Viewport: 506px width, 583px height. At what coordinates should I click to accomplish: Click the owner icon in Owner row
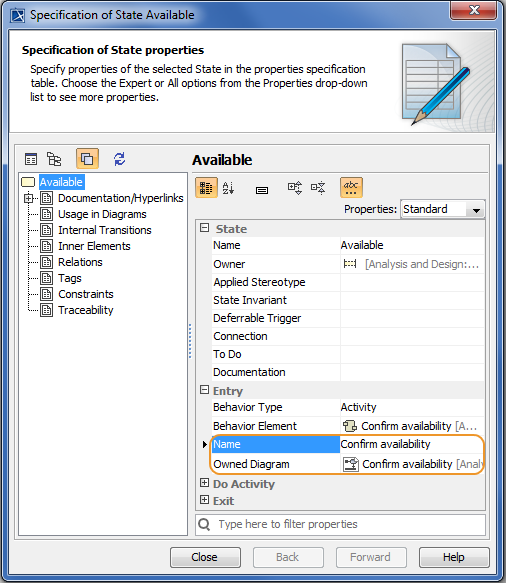(x=350, y=264)
